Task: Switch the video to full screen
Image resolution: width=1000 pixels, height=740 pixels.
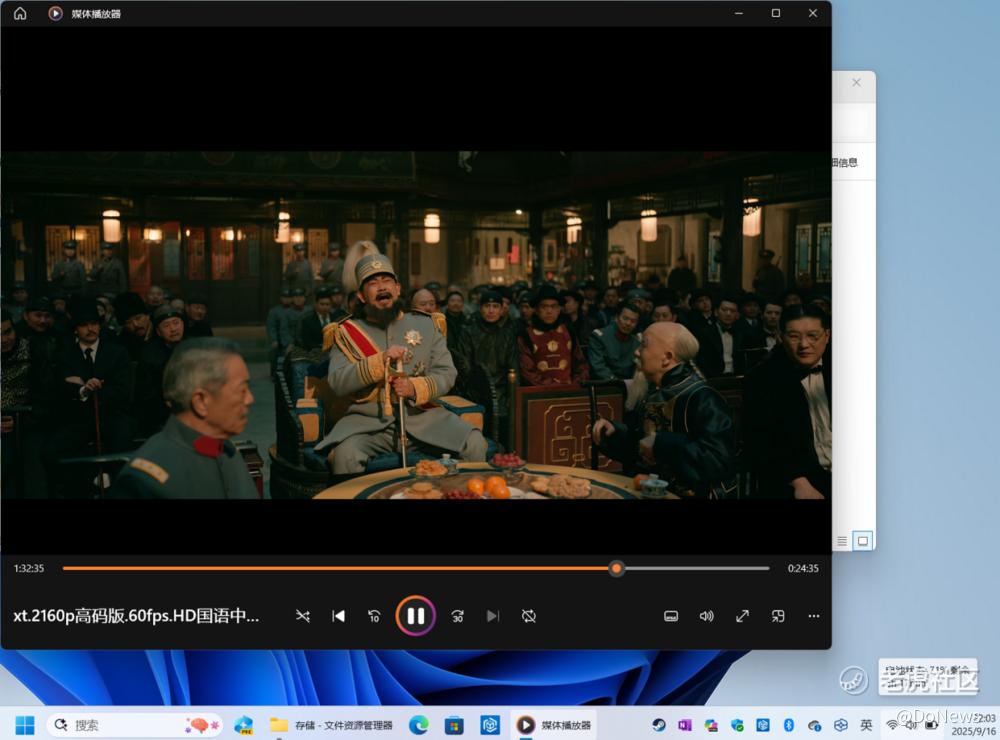Action: [742, 616]
